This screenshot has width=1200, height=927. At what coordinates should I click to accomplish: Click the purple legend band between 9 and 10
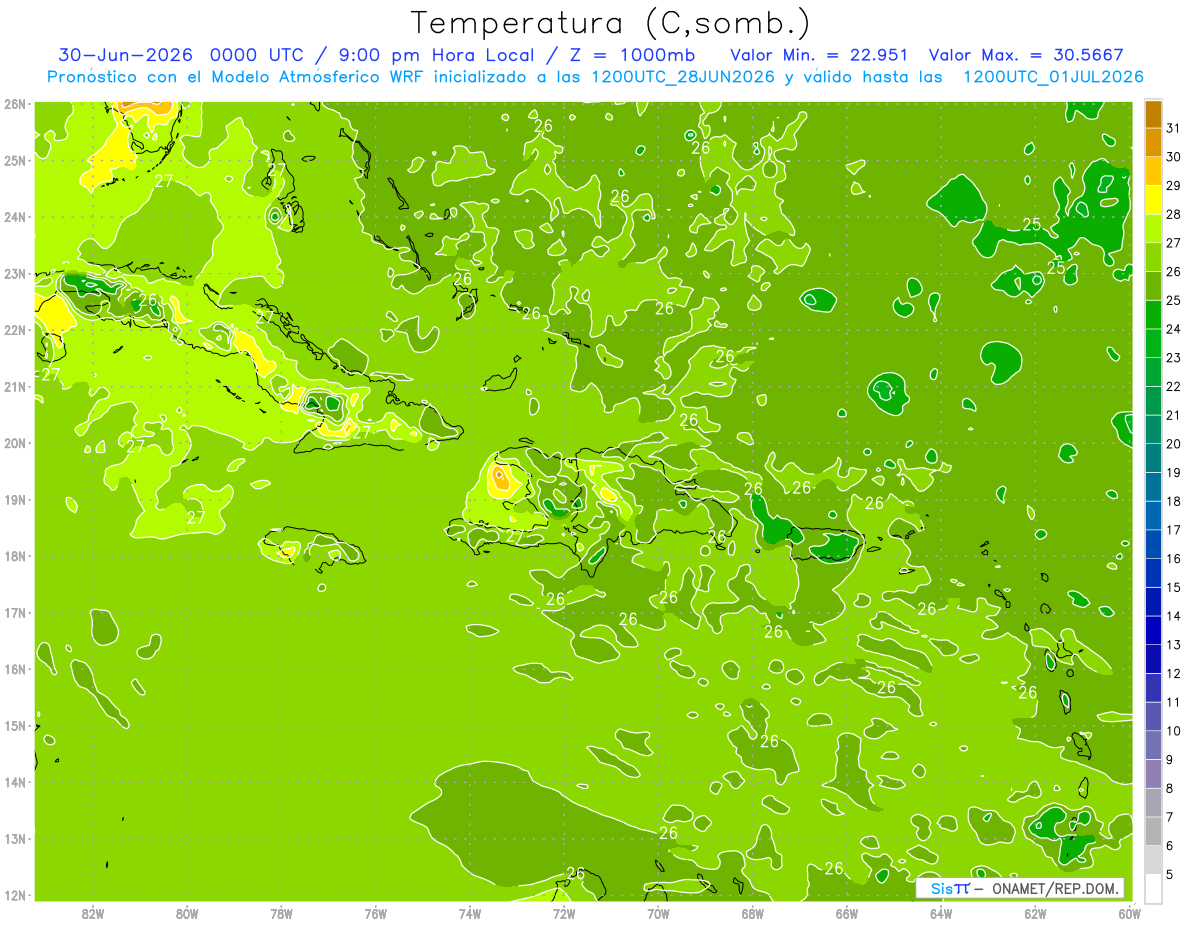1153,745
